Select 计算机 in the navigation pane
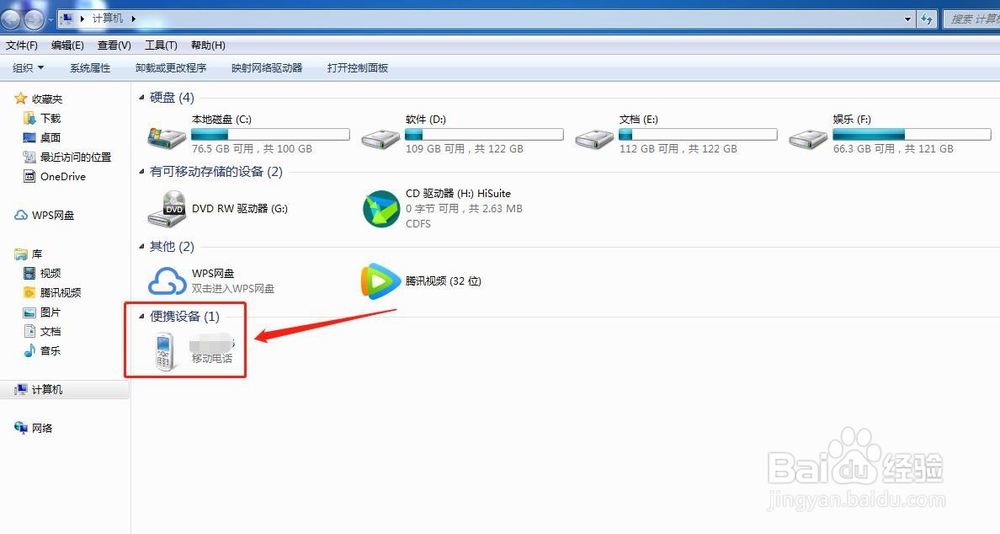 (x=39, y=389)
